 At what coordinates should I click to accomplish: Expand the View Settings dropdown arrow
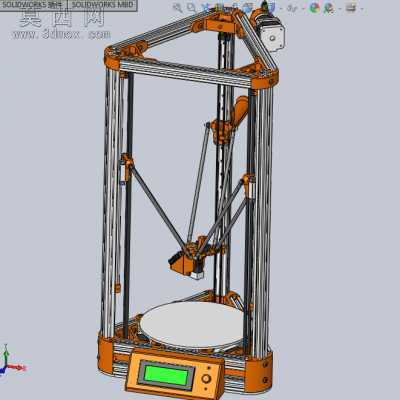pos(362,8)
